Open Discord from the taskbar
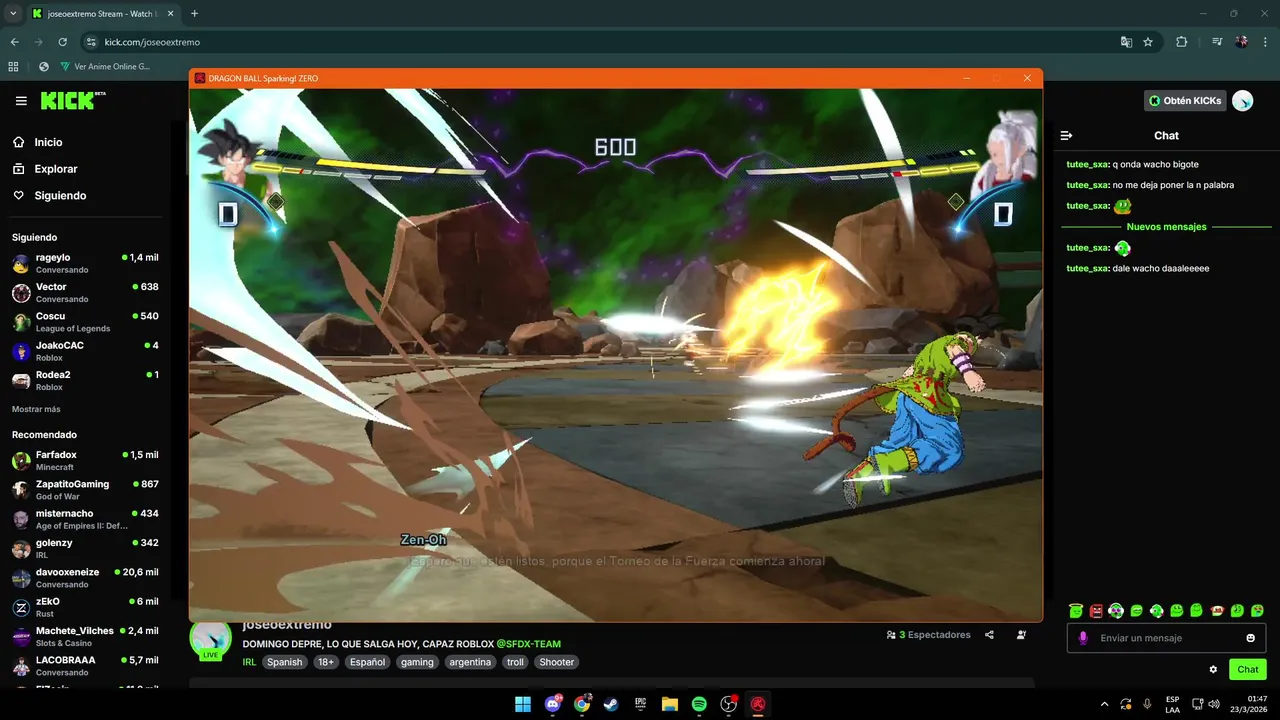The width and height of the screenshot is (1280, 720). 553,704
